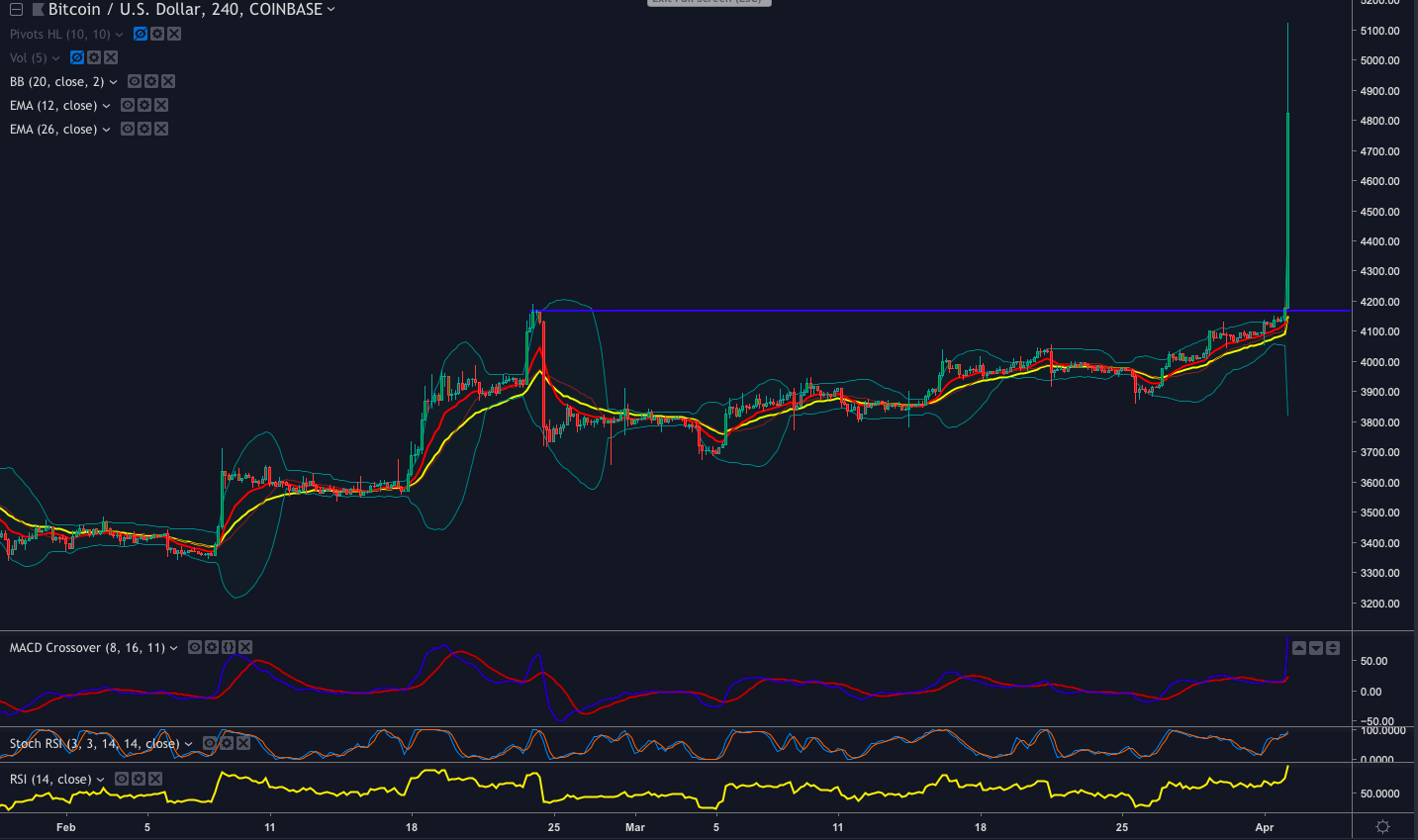Screen dimensions: 1418x840
Task: Move the MACD Crossover pane up
Action: click(1299, 648)
